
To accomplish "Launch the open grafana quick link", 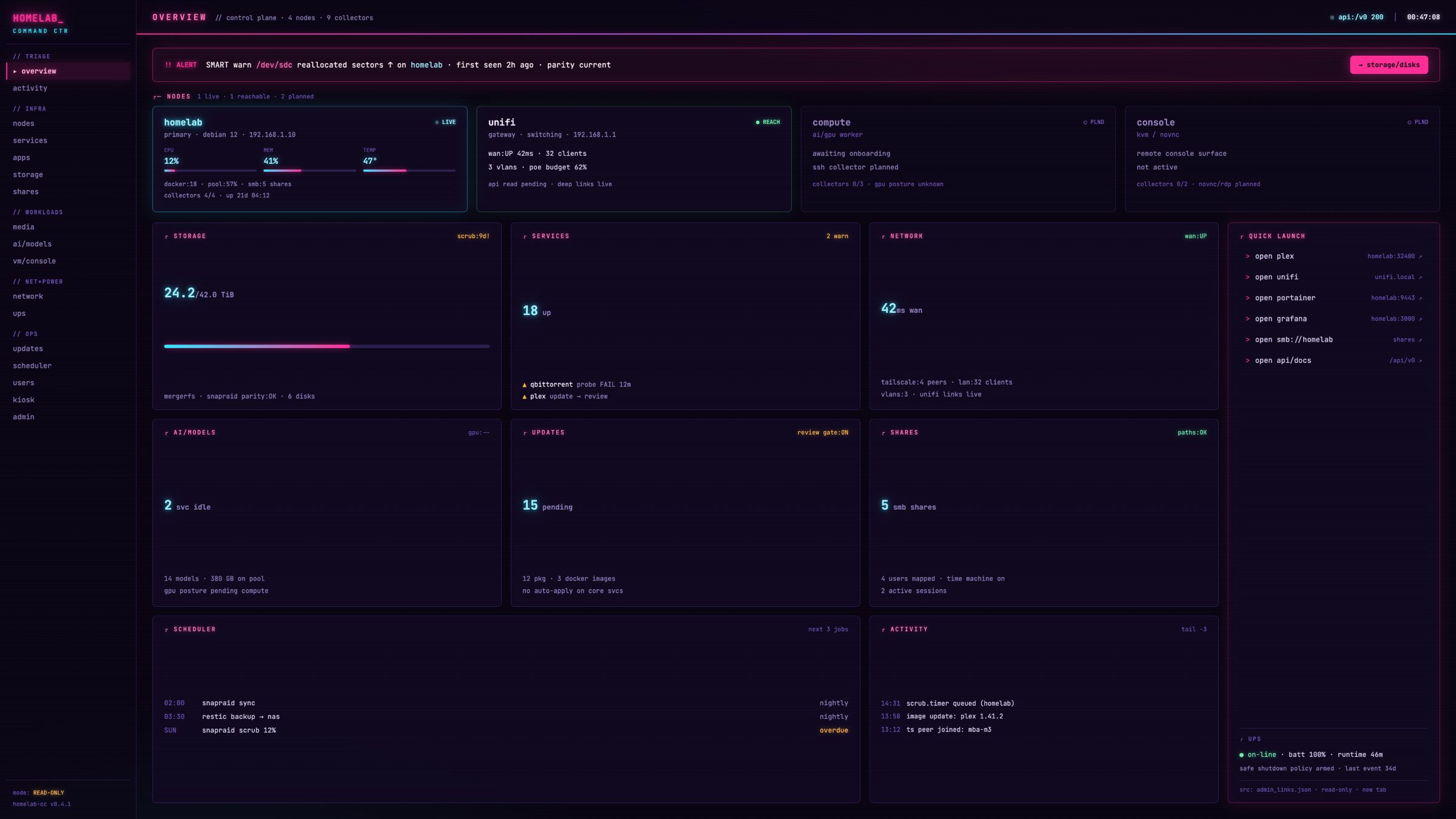I will (1333, 318).
